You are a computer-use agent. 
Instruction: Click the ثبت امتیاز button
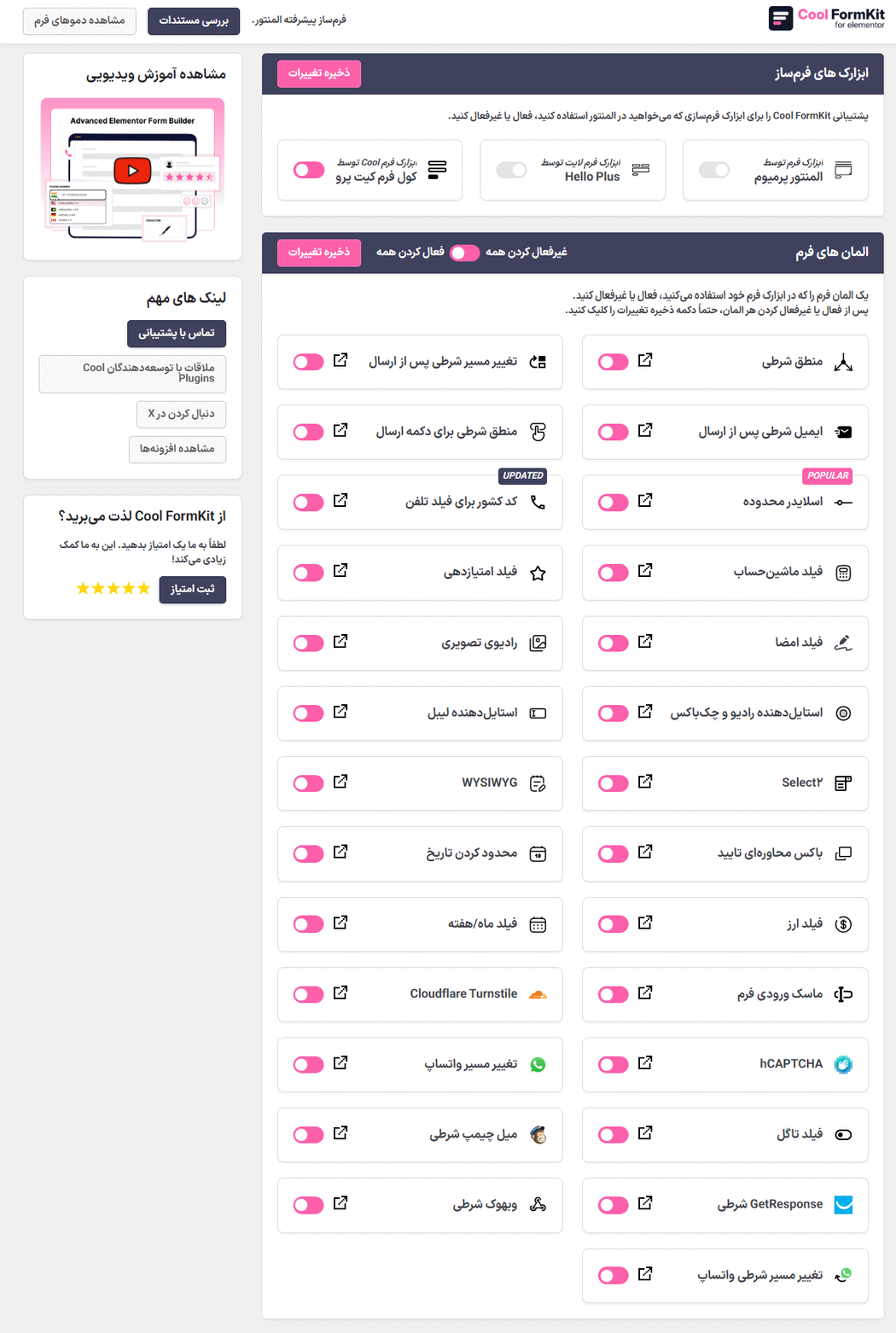pos(193,590)
